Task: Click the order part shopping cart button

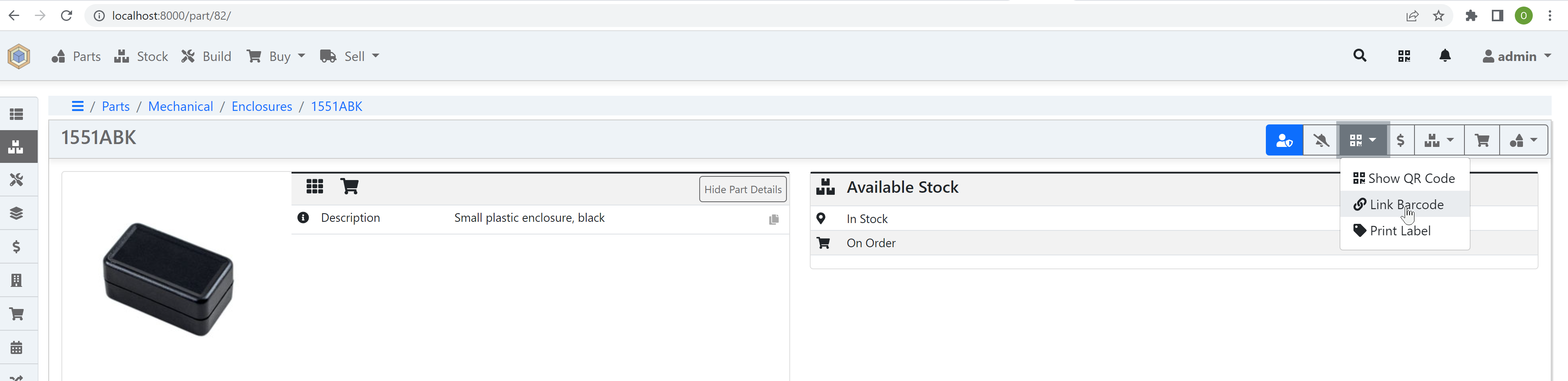Action: pos(1482,141)
